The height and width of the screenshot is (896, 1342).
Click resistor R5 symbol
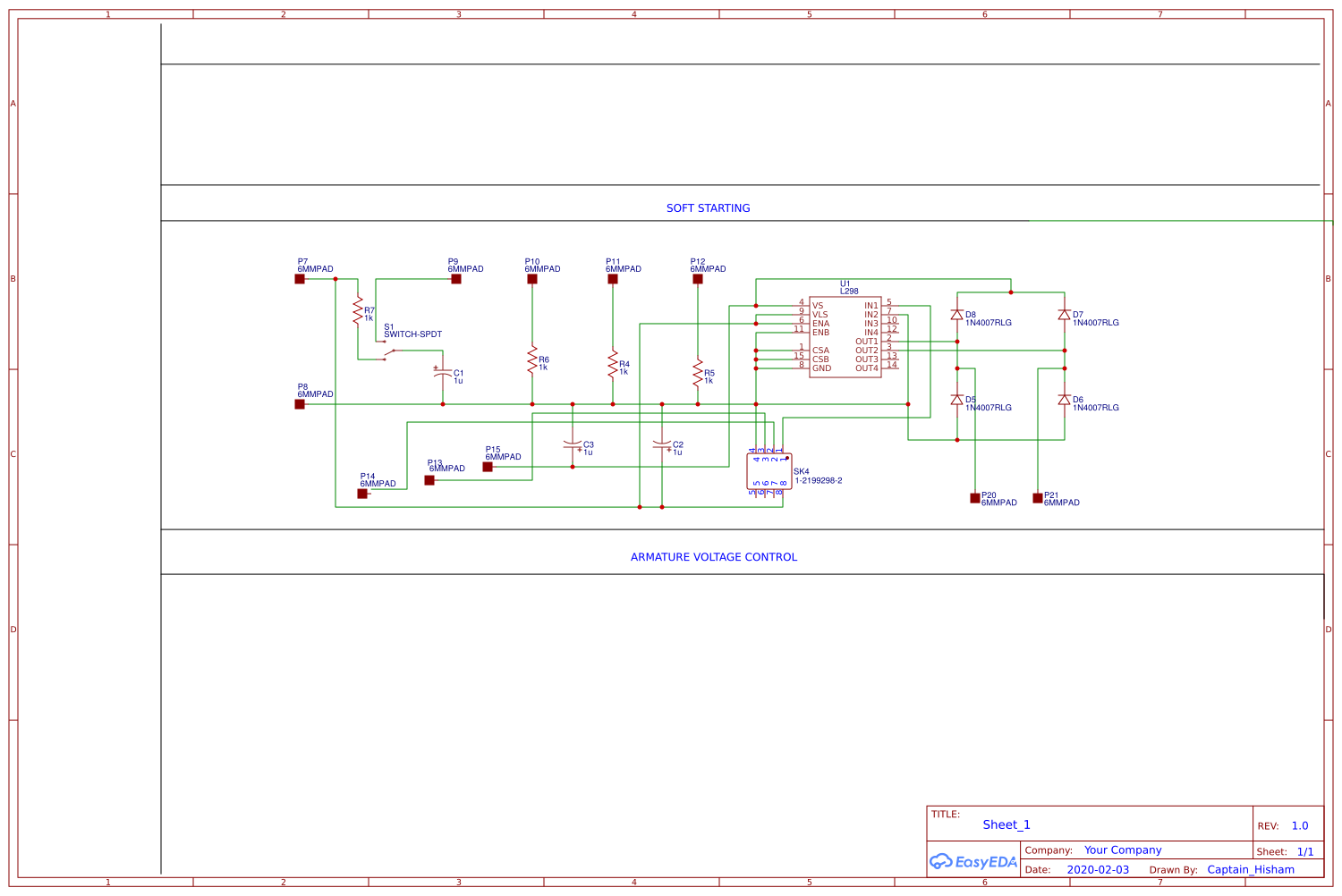(698, 373)
